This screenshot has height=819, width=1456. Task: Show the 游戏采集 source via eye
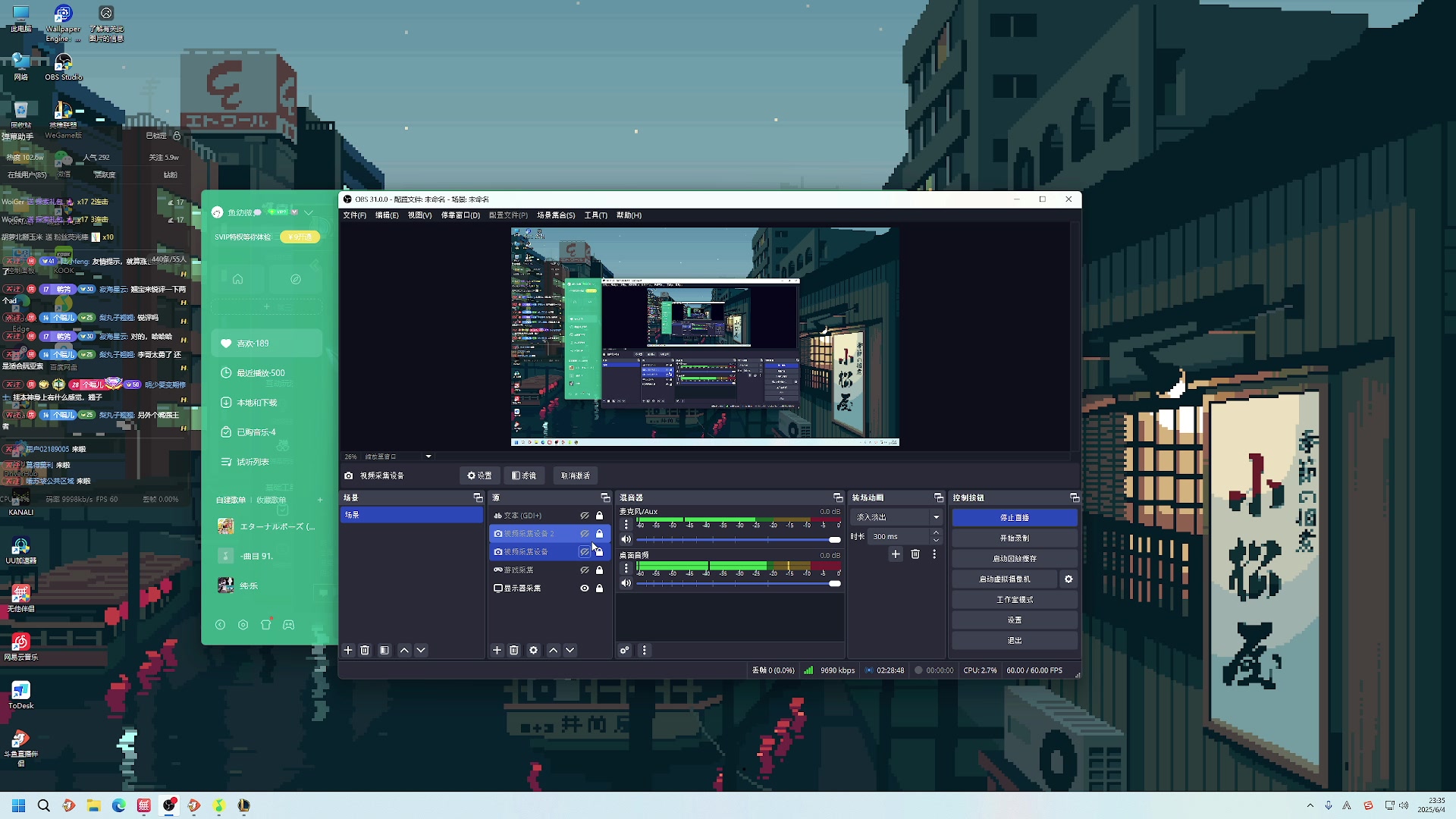pos(585,570)
